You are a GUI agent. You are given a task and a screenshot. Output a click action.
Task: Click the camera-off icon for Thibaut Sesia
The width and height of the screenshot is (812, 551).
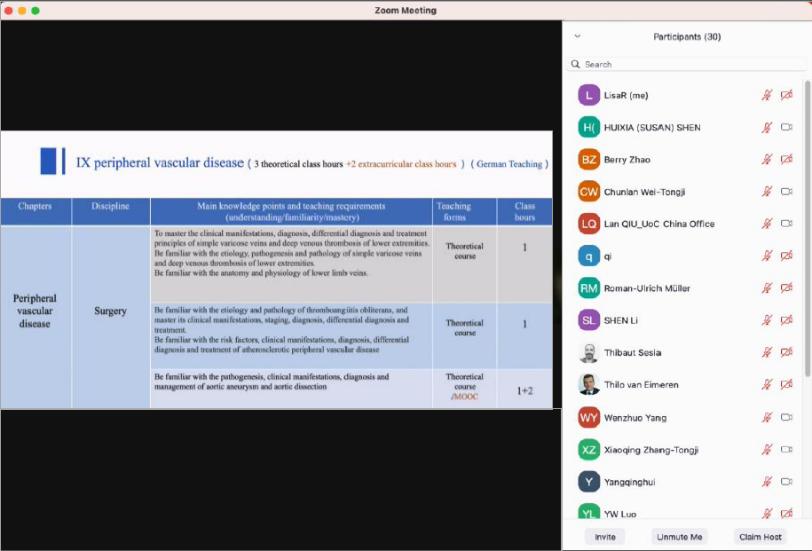pos(787,353)
